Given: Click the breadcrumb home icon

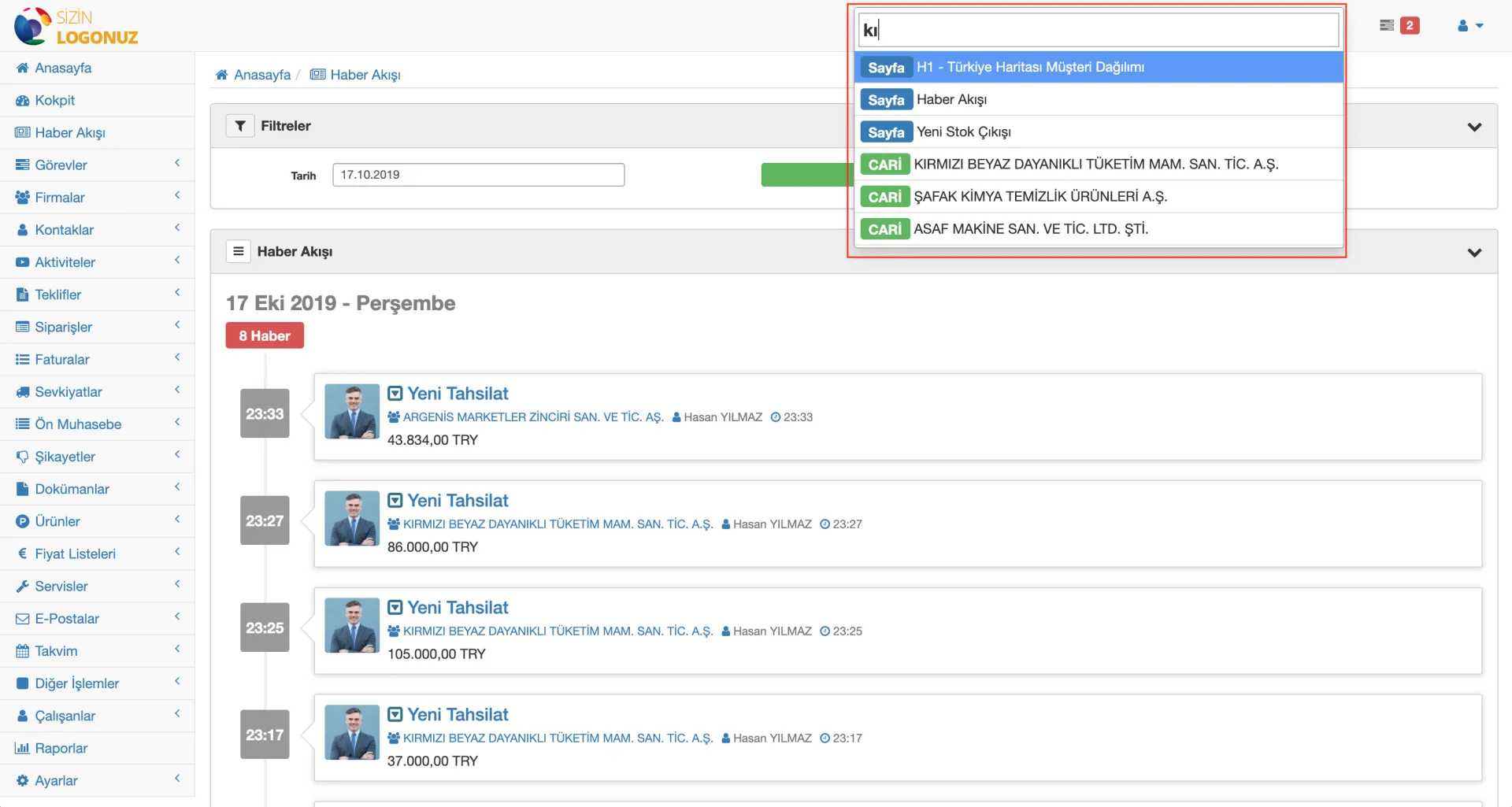Looking at the screenshot, I should pos(221,75).
